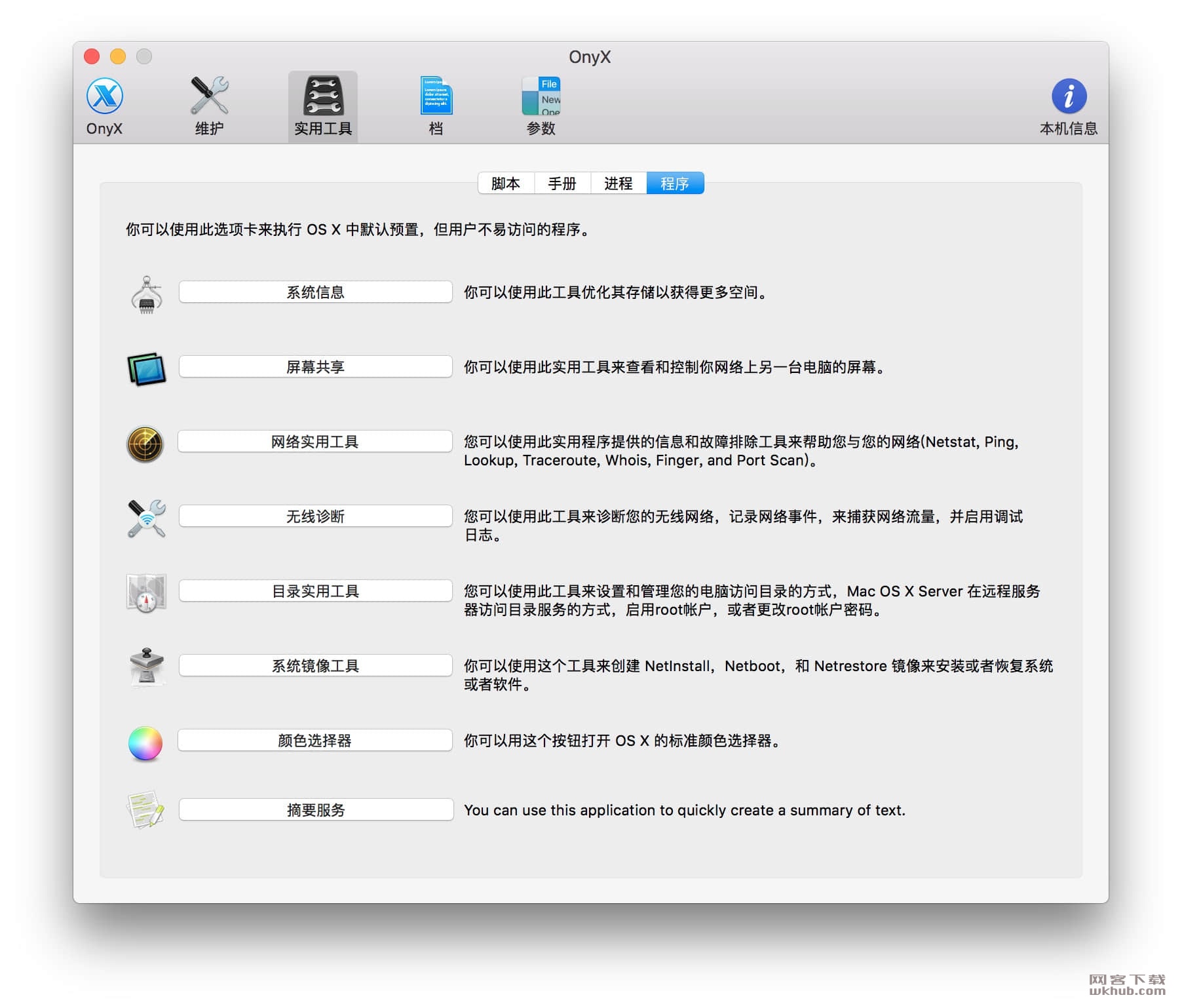Click the System Information chip icon
Image resolution: width=1182 pixels, height=1008 pixels.
146,294
